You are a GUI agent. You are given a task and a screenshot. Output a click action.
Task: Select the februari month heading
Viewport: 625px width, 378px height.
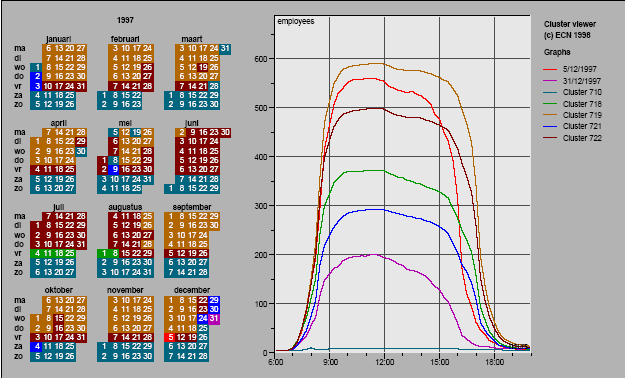125,39
